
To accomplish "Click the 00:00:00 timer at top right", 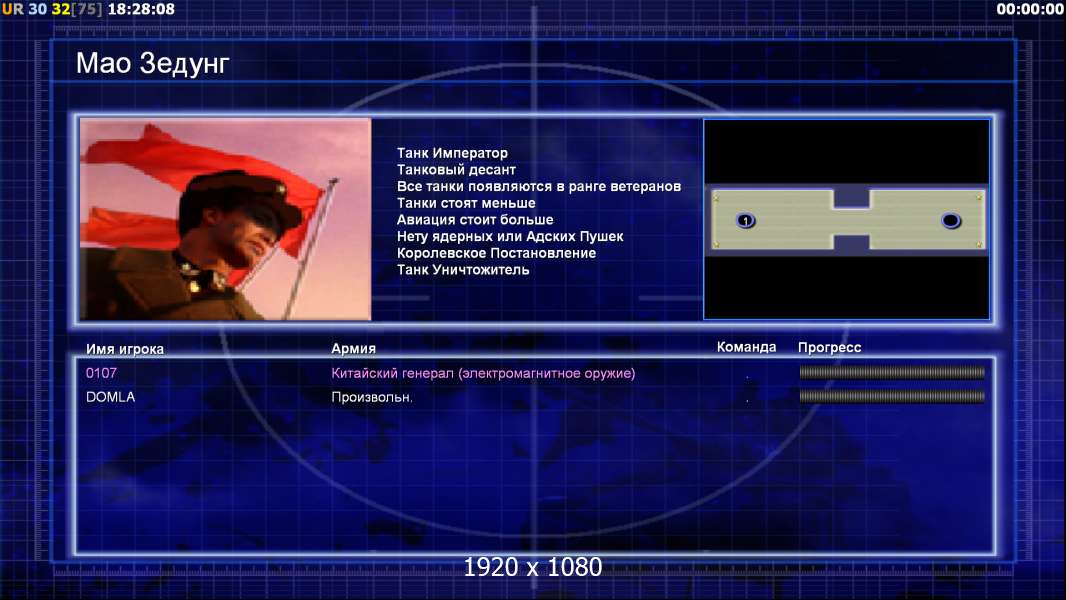I will 1030,9.
